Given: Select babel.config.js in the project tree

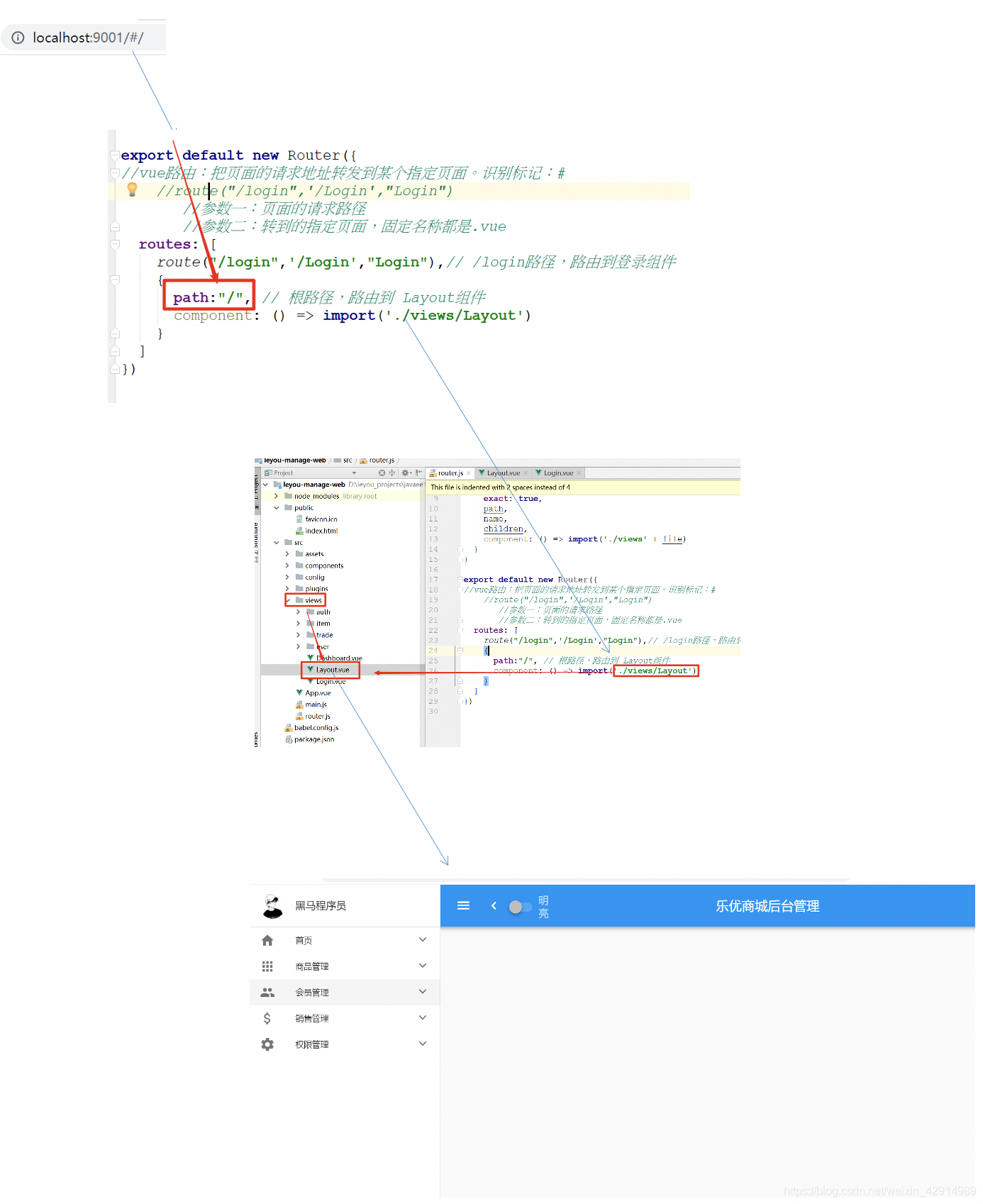Looking at the screenshot, I should 311,728.
